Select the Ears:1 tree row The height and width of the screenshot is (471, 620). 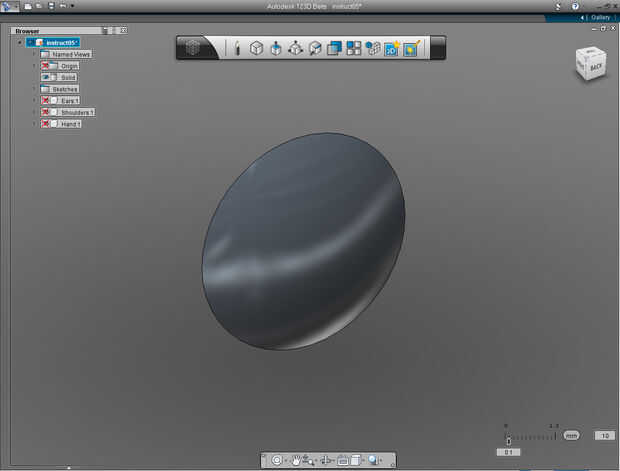(x=60, y=100)
